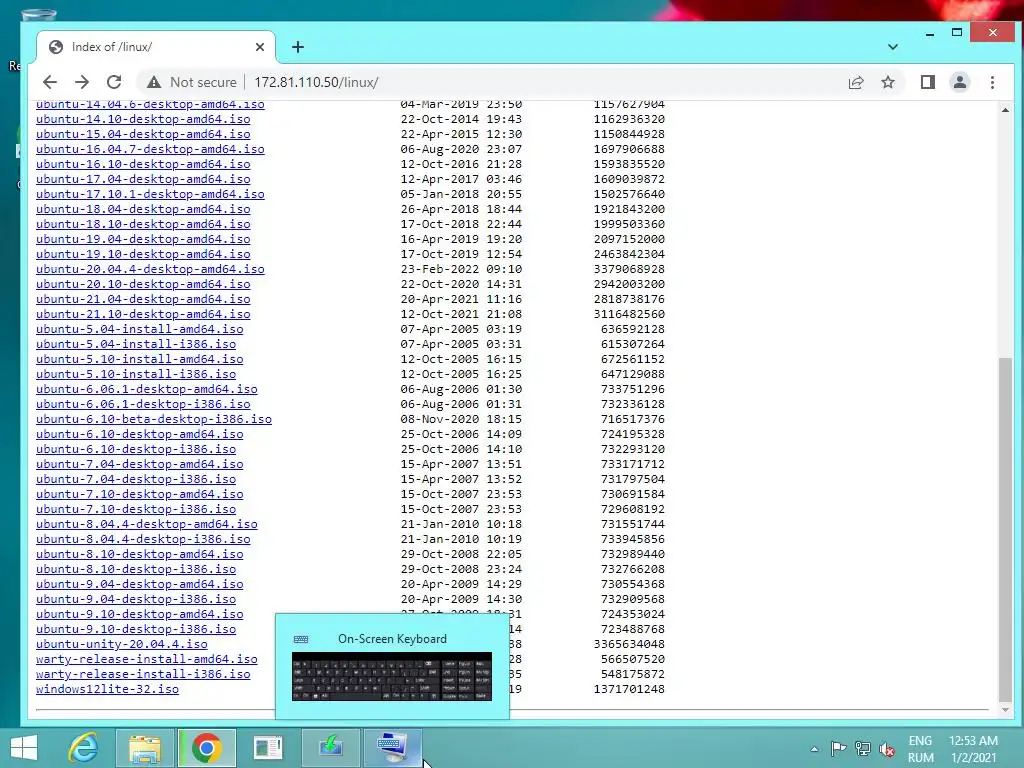
Task: Click the vertical scrollbar thumb
Action: tap(1005, 529)
